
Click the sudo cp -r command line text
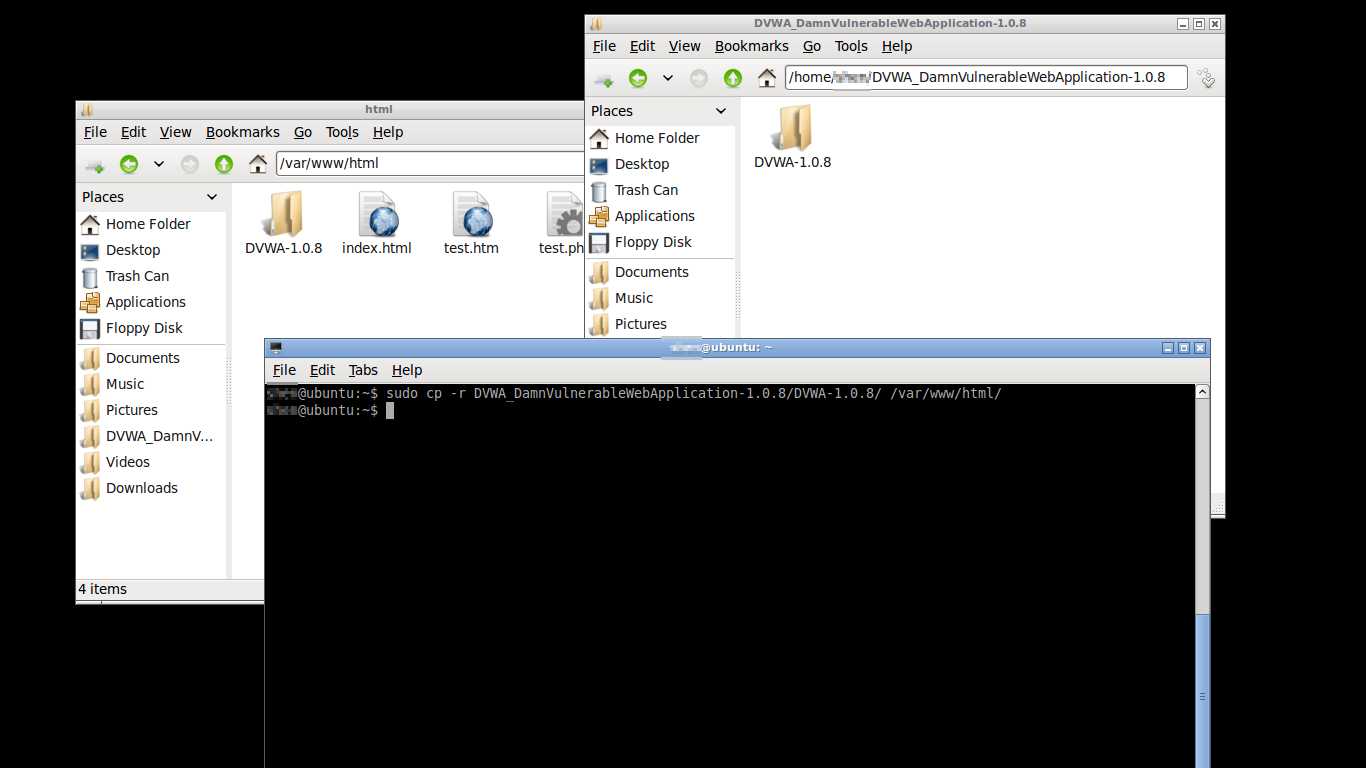[693, 393]
